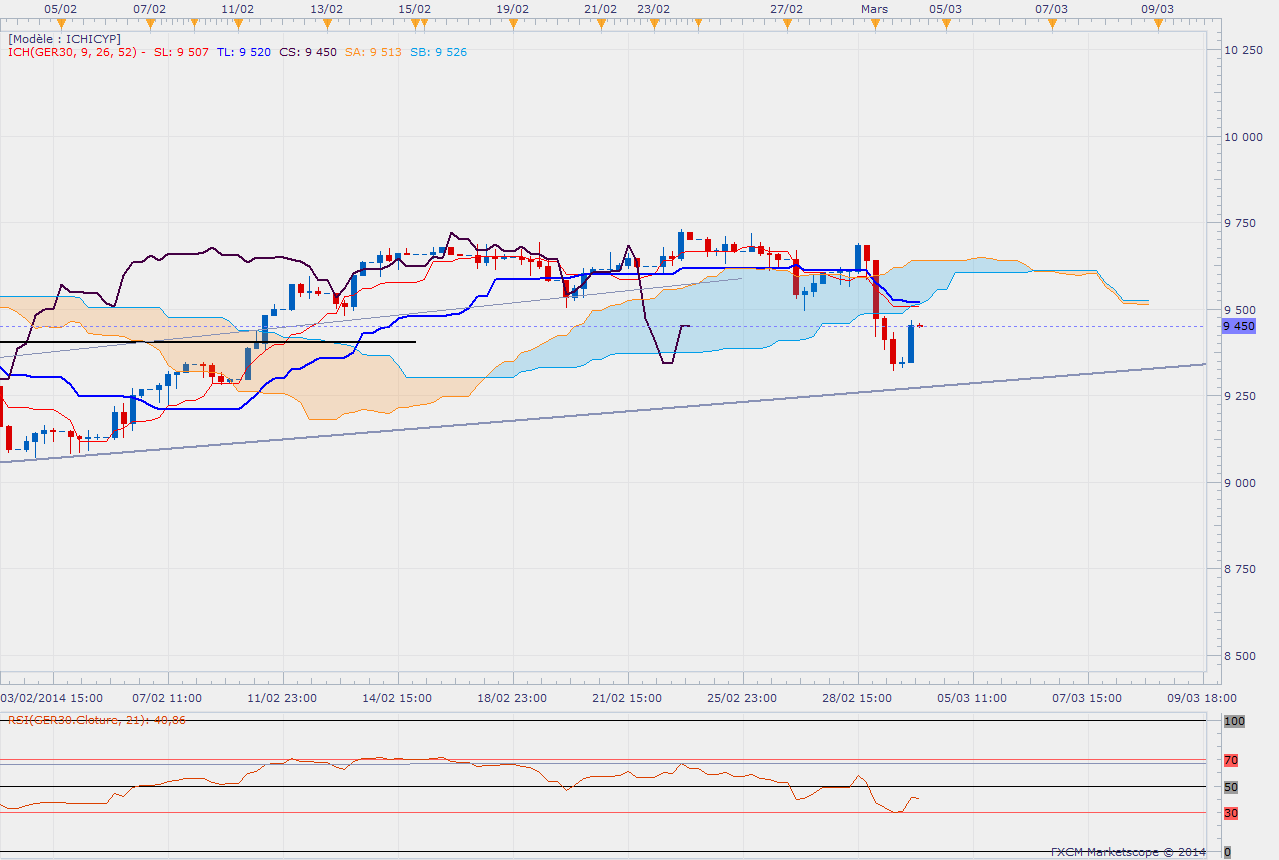This screenshot has width=1279, height=860.
Task: Select the 21/02 15:00 time label
Action: (x=627, y=698)
